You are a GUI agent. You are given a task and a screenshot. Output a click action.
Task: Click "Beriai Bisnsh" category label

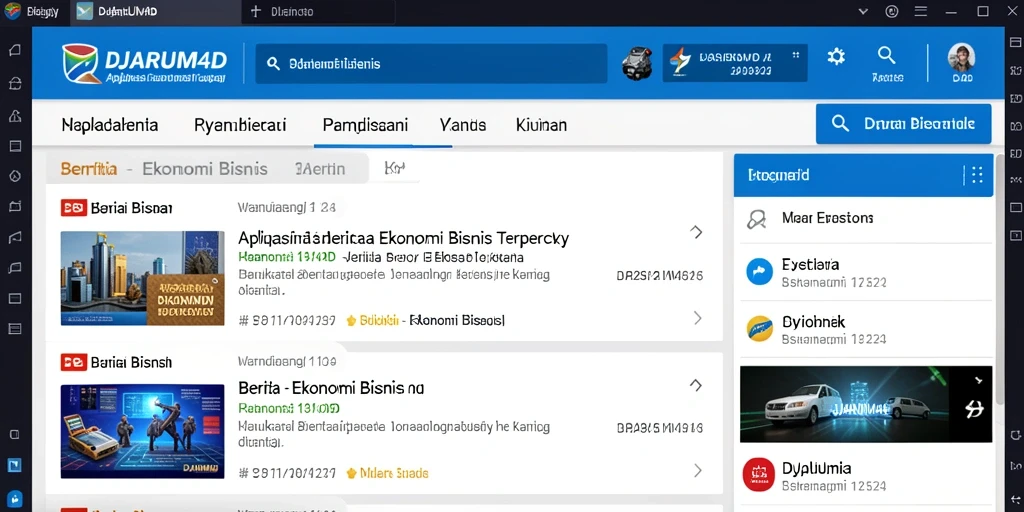(x=131, y=362)
